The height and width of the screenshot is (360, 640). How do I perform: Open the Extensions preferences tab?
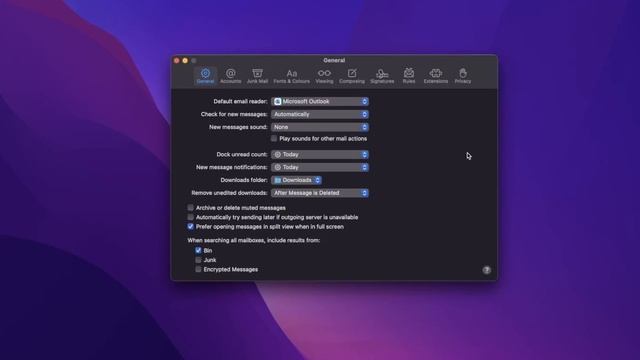pyautogui.click(x=436, y=76)
